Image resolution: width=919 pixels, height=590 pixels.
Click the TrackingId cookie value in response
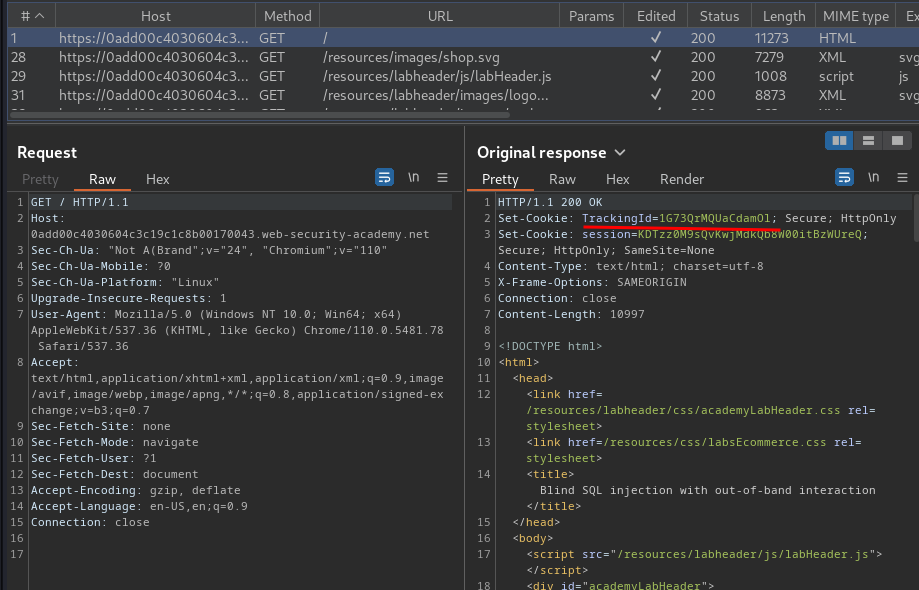714,218
